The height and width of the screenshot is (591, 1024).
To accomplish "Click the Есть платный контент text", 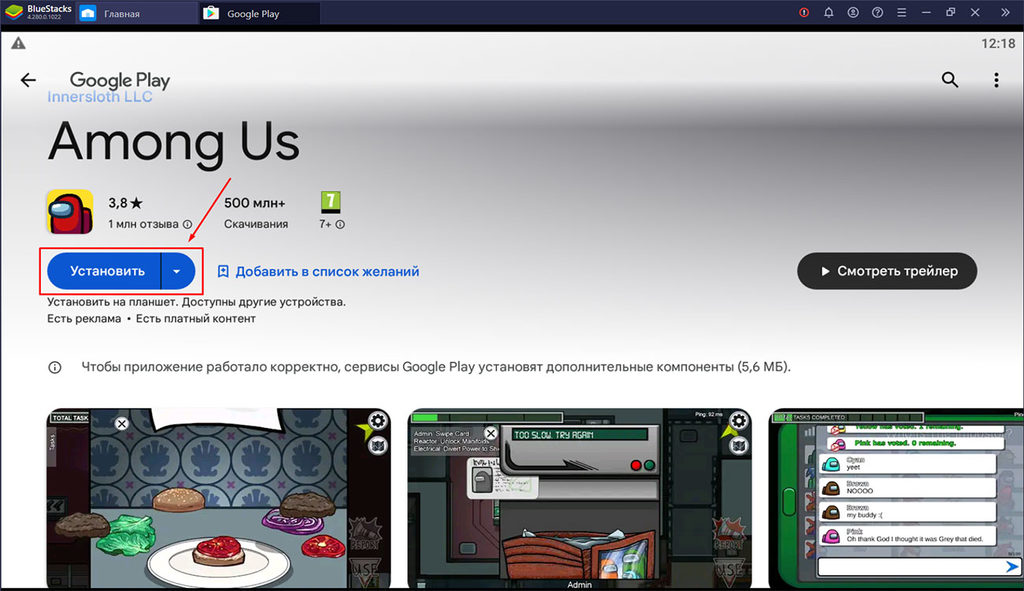I will [x=195, y=319].
